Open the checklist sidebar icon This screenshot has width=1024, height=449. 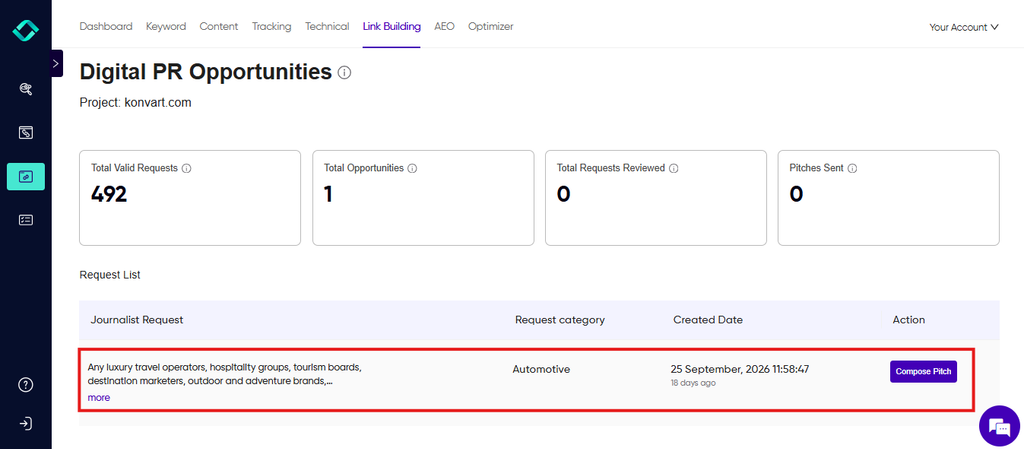[25, 220]
